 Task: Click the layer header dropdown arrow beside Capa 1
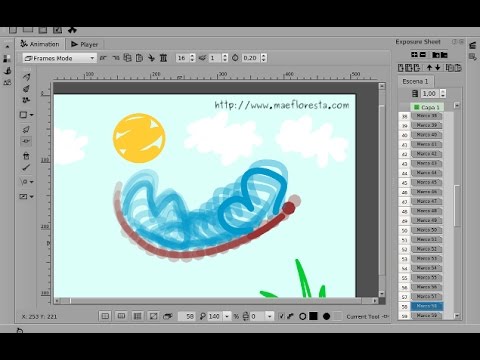(457, 105)
